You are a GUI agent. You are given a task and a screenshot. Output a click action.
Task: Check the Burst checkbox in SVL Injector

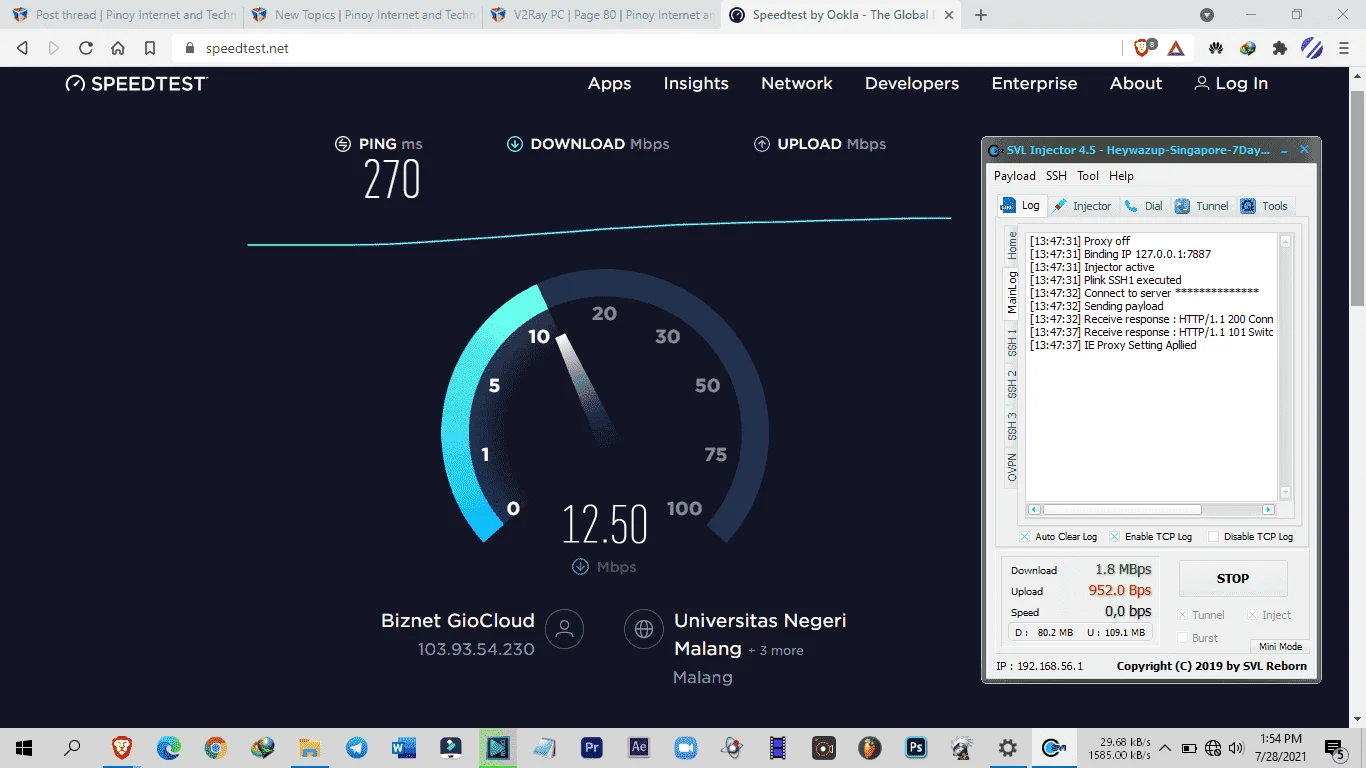point(1183,638)
